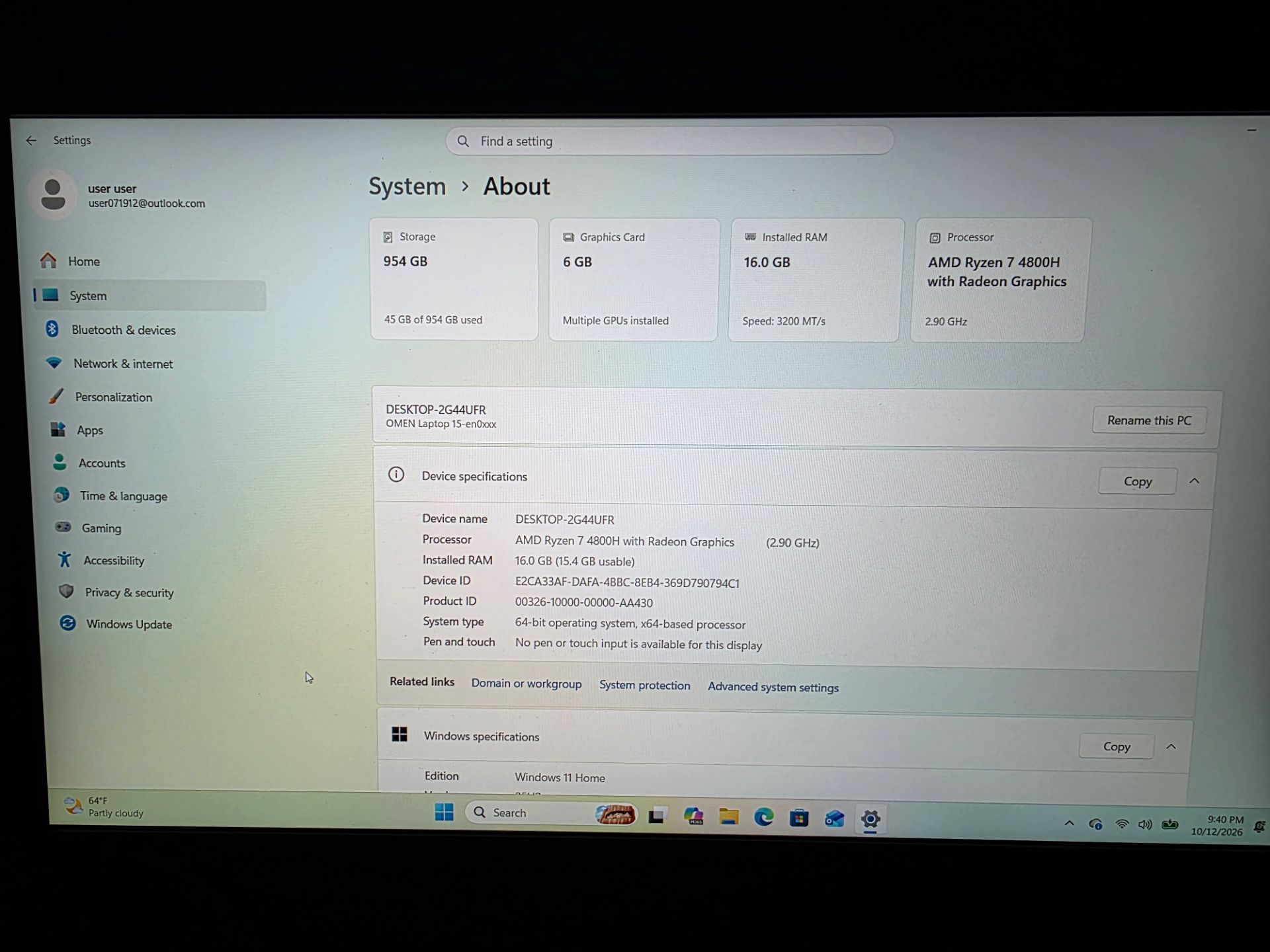This screenshot has width=1270, height=952.
Task: Go back using the Settings back arrow
Action: coord(31,140)
